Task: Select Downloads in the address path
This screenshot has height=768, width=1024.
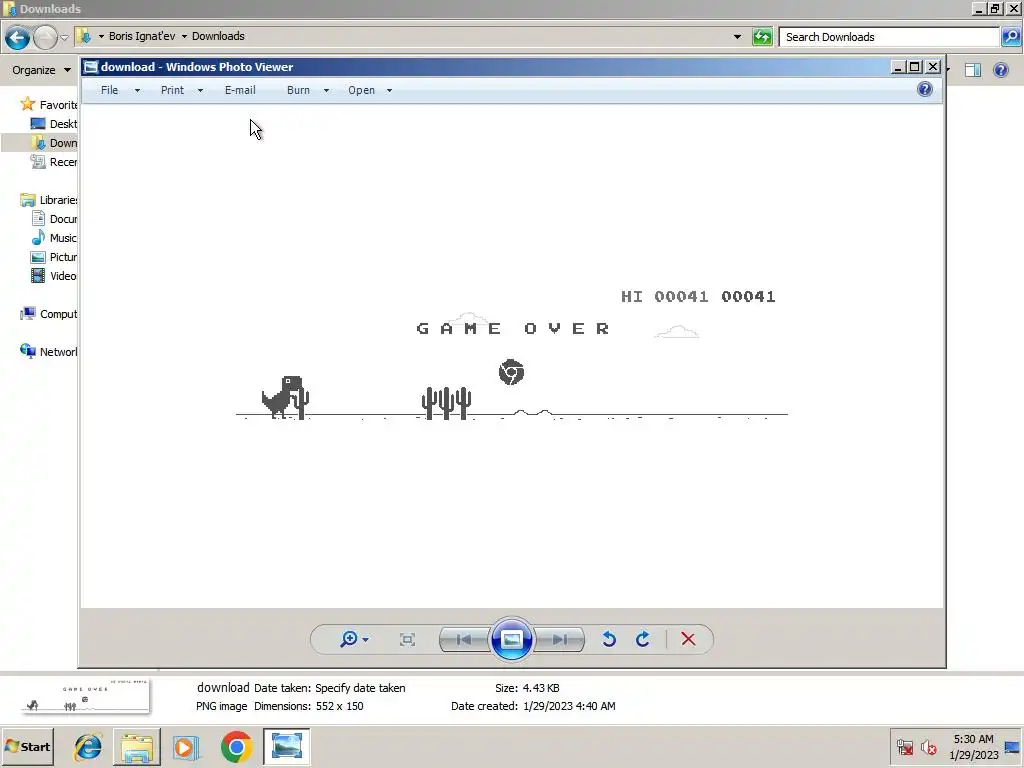Action: pos(218,36)
